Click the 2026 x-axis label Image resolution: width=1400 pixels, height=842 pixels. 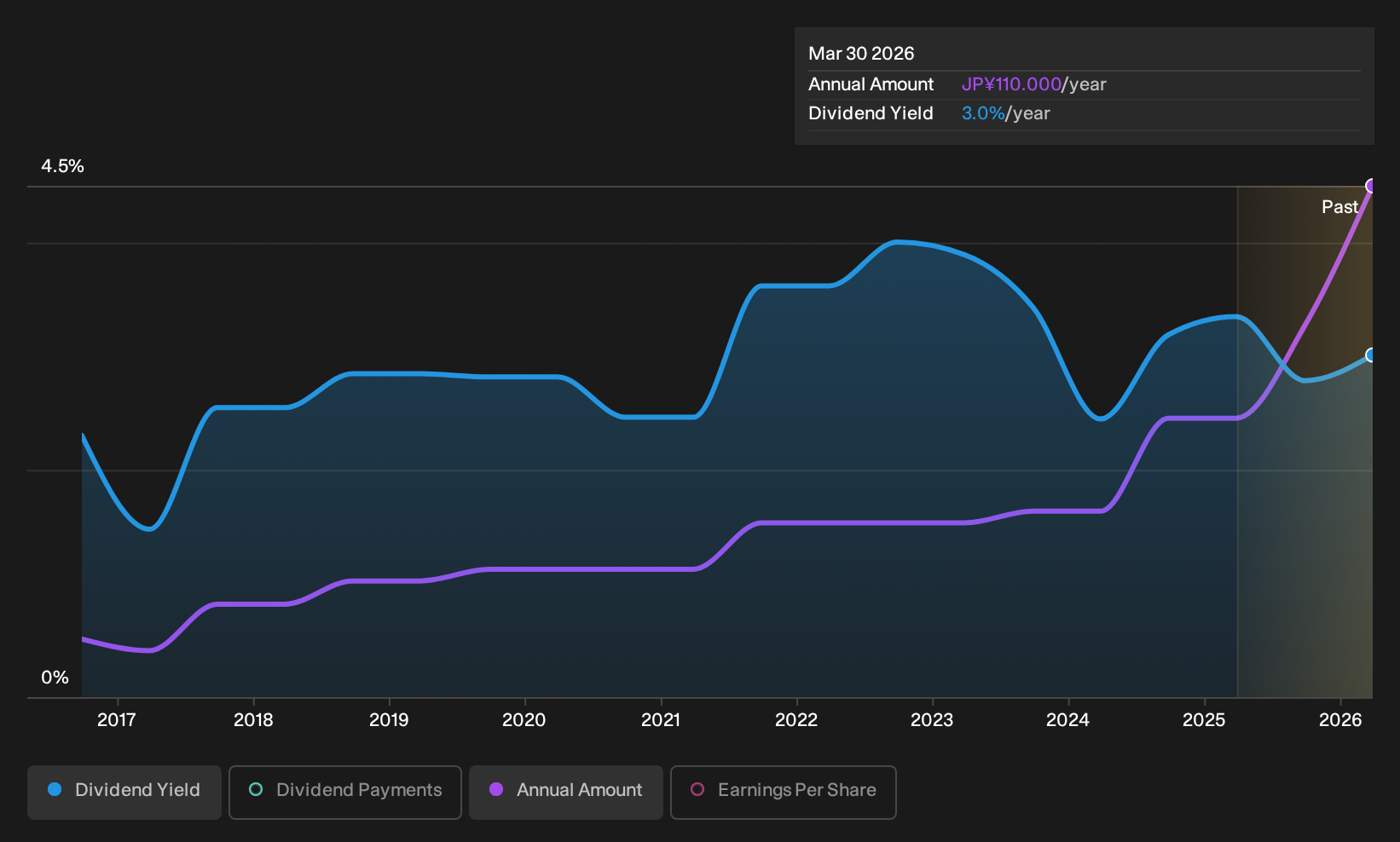[x=1340, y=720]
